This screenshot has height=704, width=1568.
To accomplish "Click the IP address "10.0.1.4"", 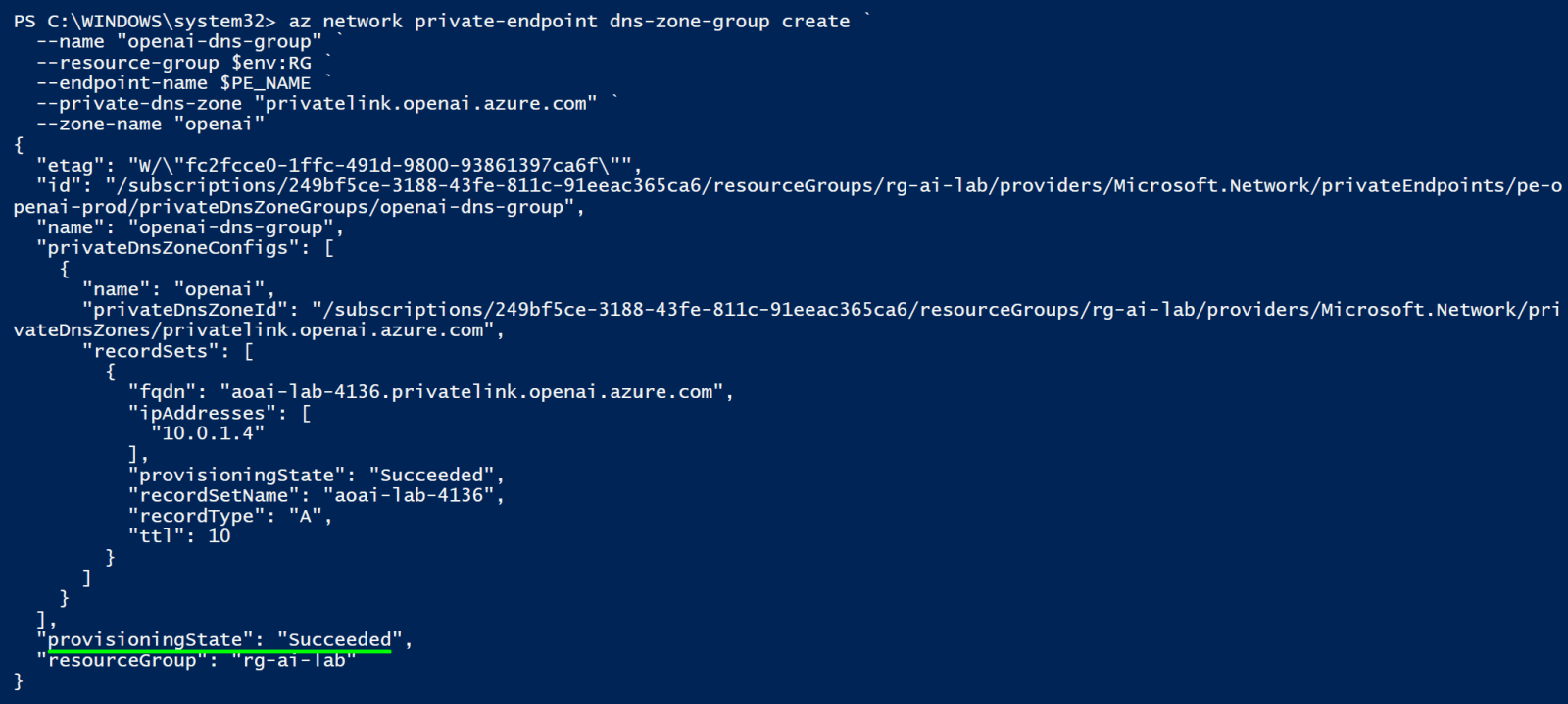I will [208, 432].
